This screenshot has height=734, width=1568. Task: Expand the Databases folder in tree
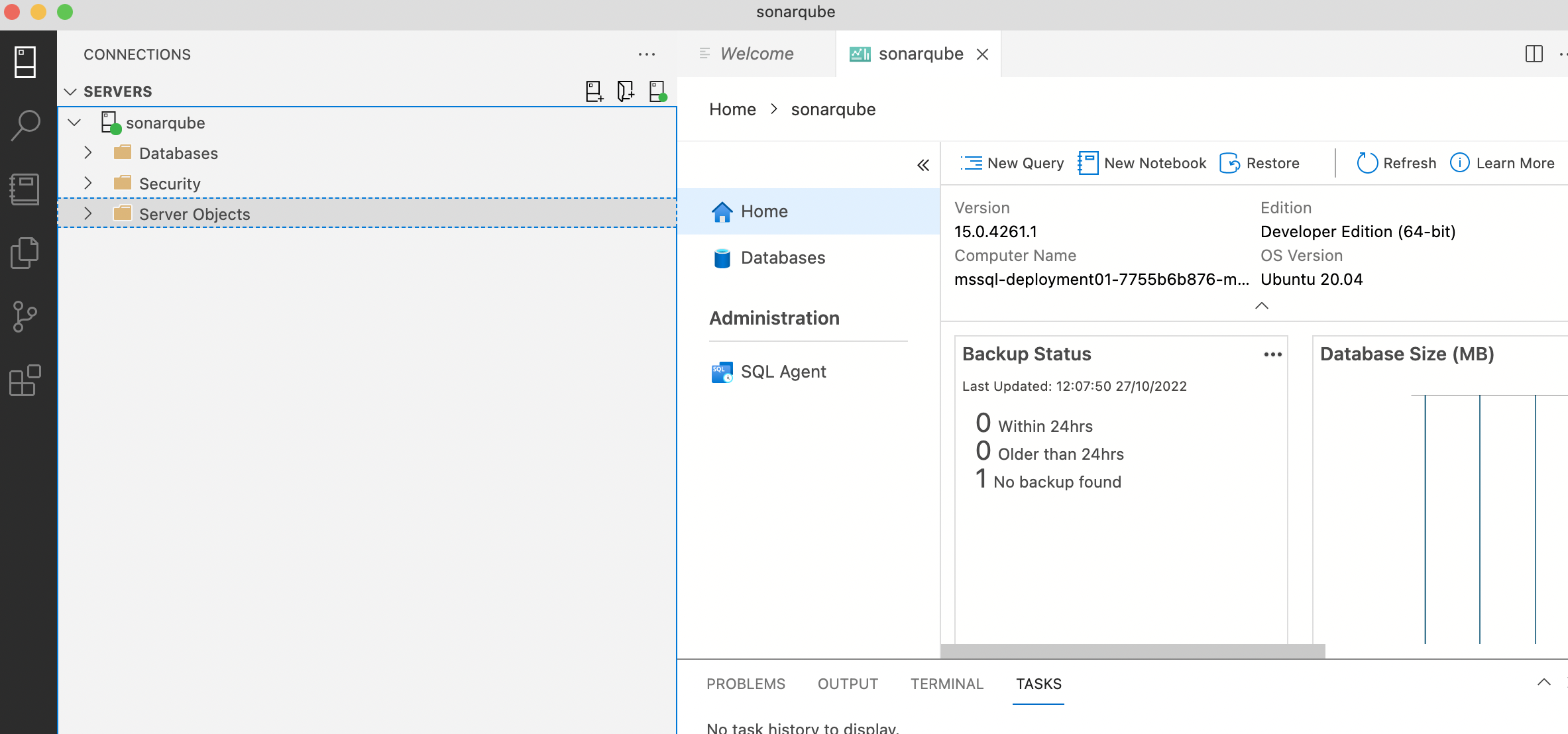[x=88, y=153]
